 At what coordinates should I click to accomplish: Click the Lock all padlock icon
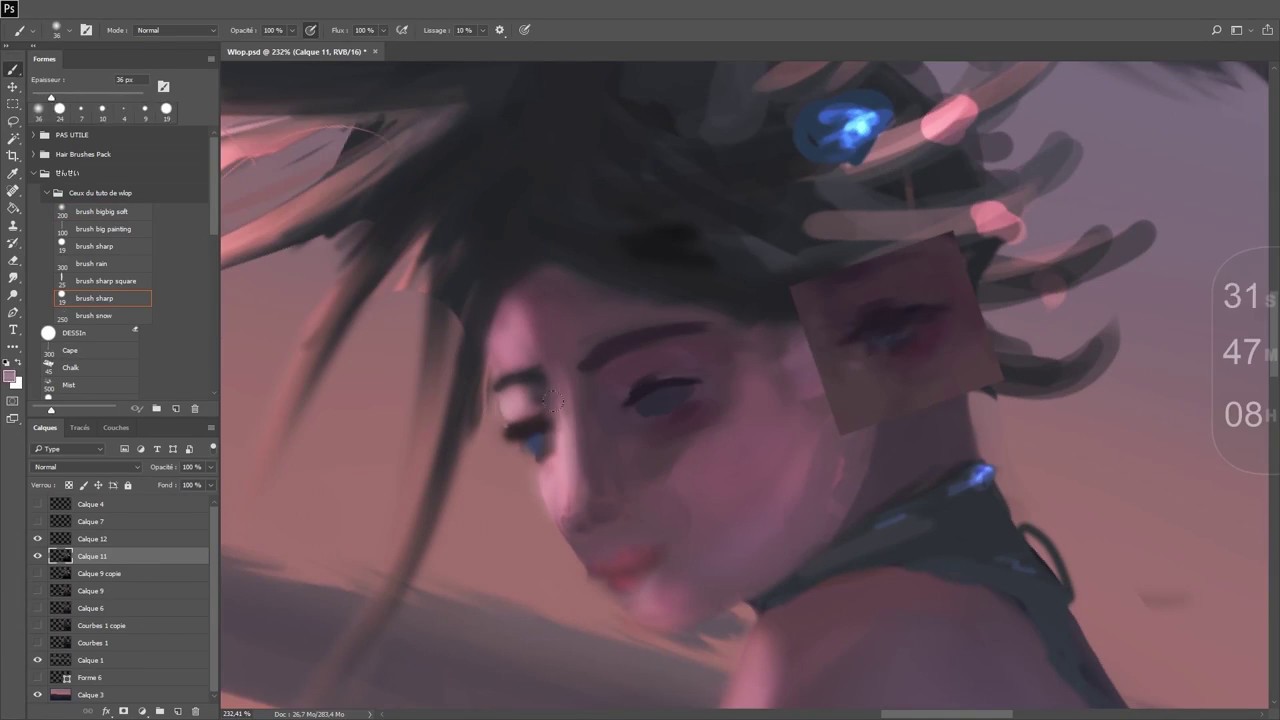point(127,485)
